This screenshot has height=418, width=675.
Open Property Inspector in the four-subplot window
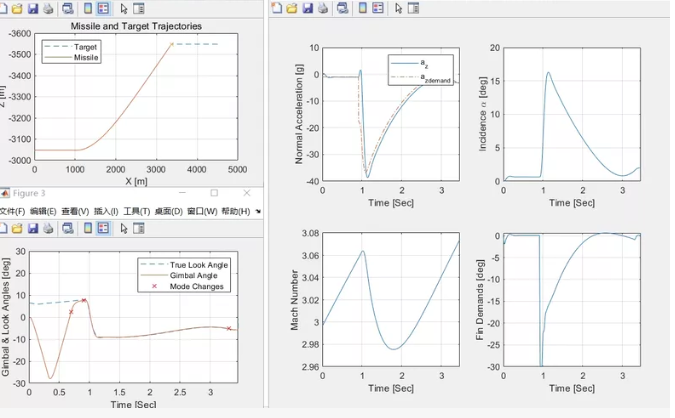point(413,8)
